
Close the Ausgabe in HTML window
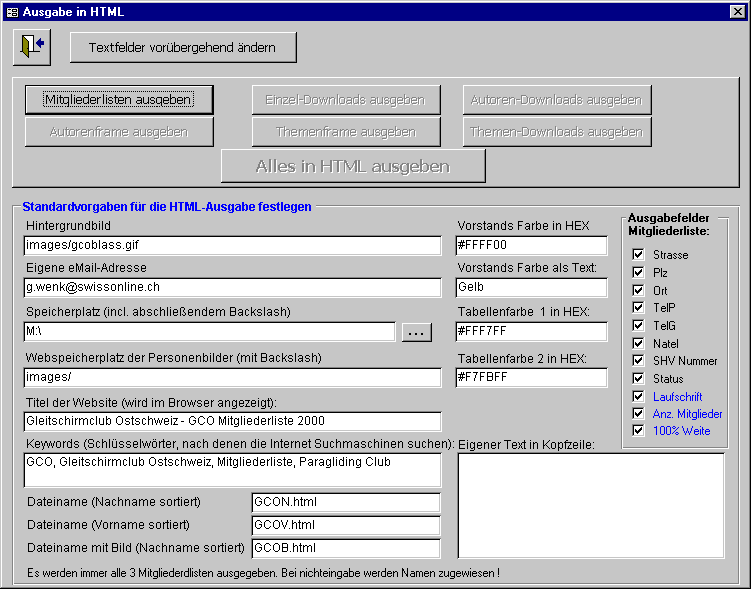pos(738,11)
